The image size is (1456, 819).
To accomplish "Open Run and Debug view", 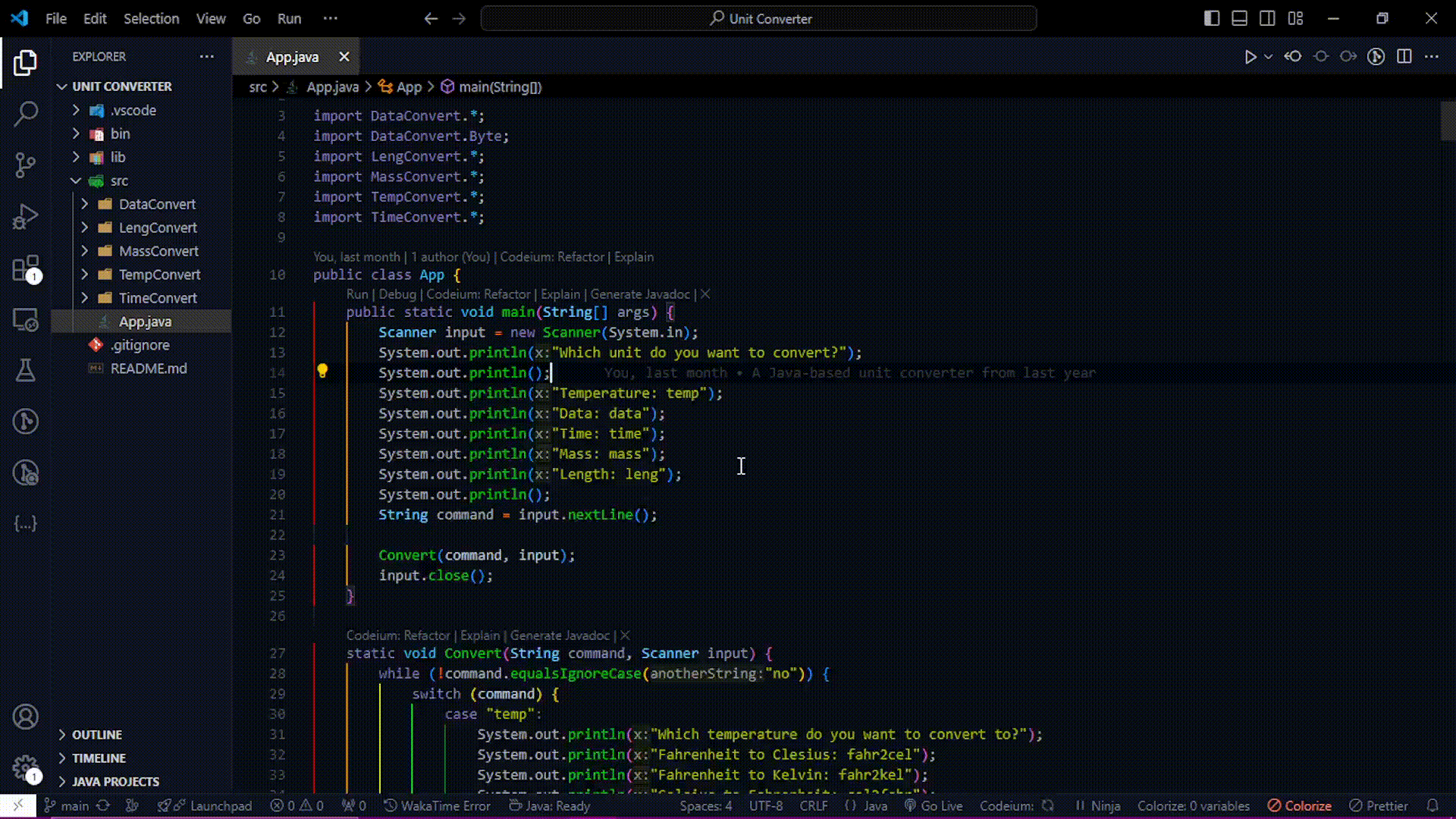I will (x=25, y=217).
